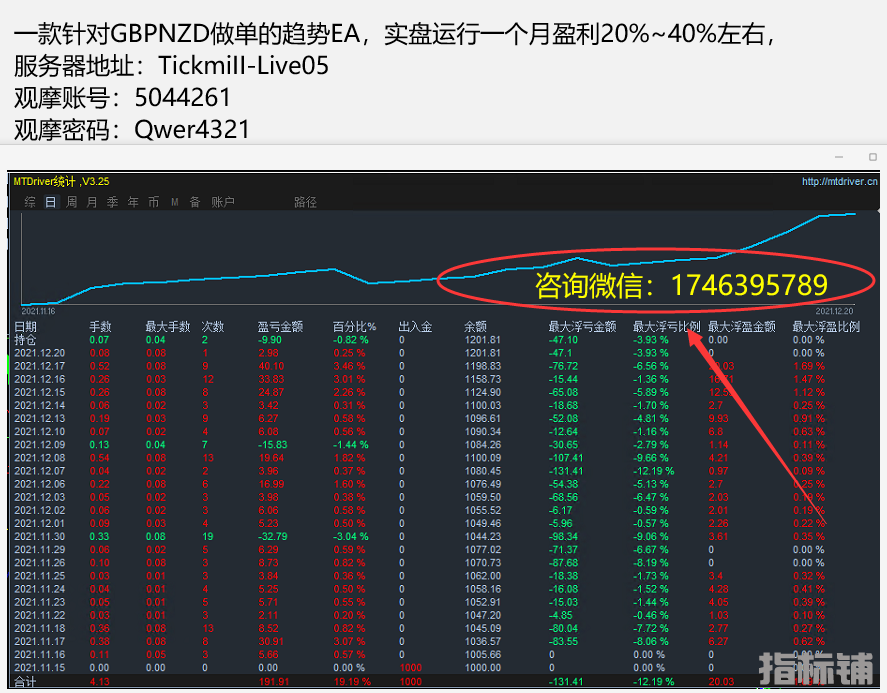This screenshot has width=887, height=693.
Task: Open the 周 weekly tab
Action: 71,202
